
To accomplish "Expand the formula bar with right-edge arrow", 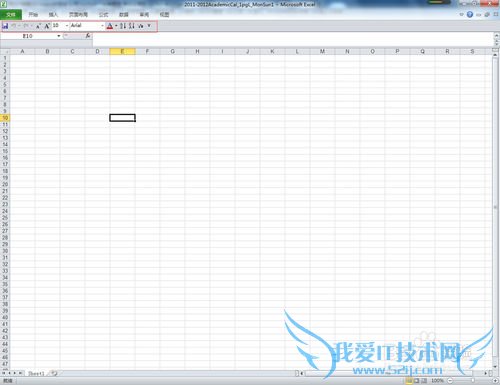I will [x=496, y=35].
